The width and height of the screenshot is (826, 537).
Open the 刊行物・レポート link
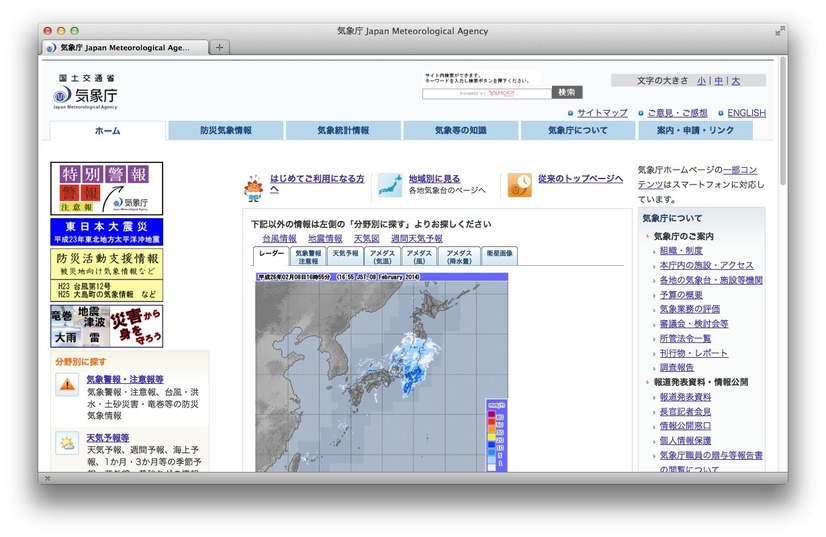click(694, 353)
